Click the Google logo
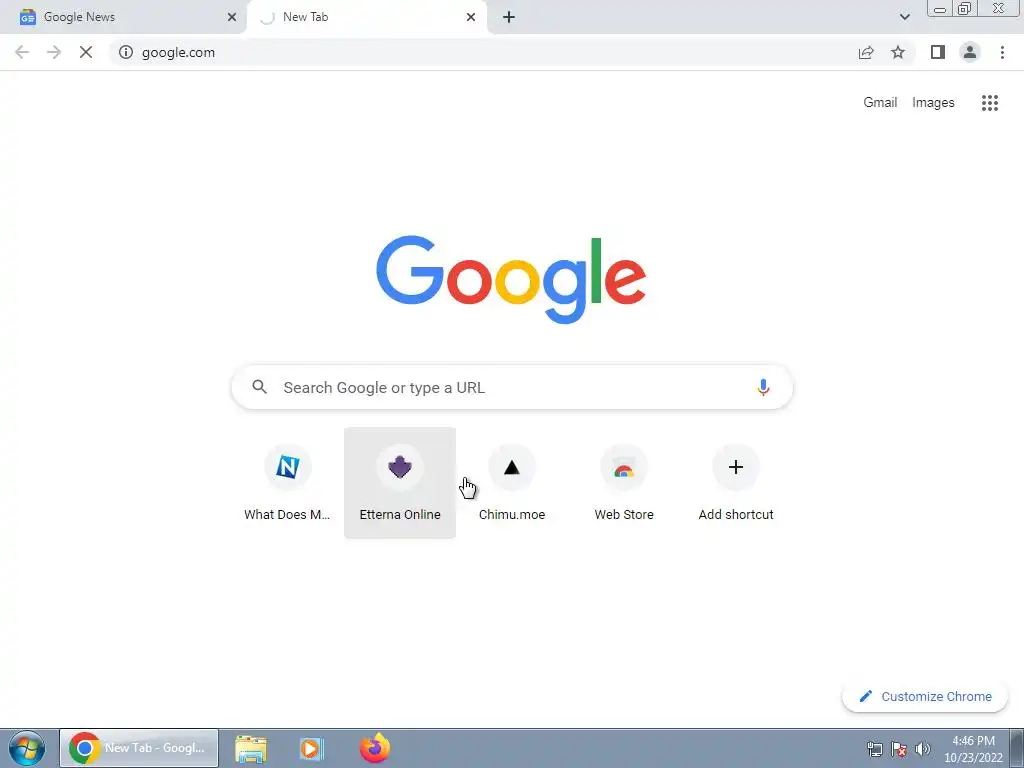The height and width of the screenshot is (768, 1024). [511, 279]
